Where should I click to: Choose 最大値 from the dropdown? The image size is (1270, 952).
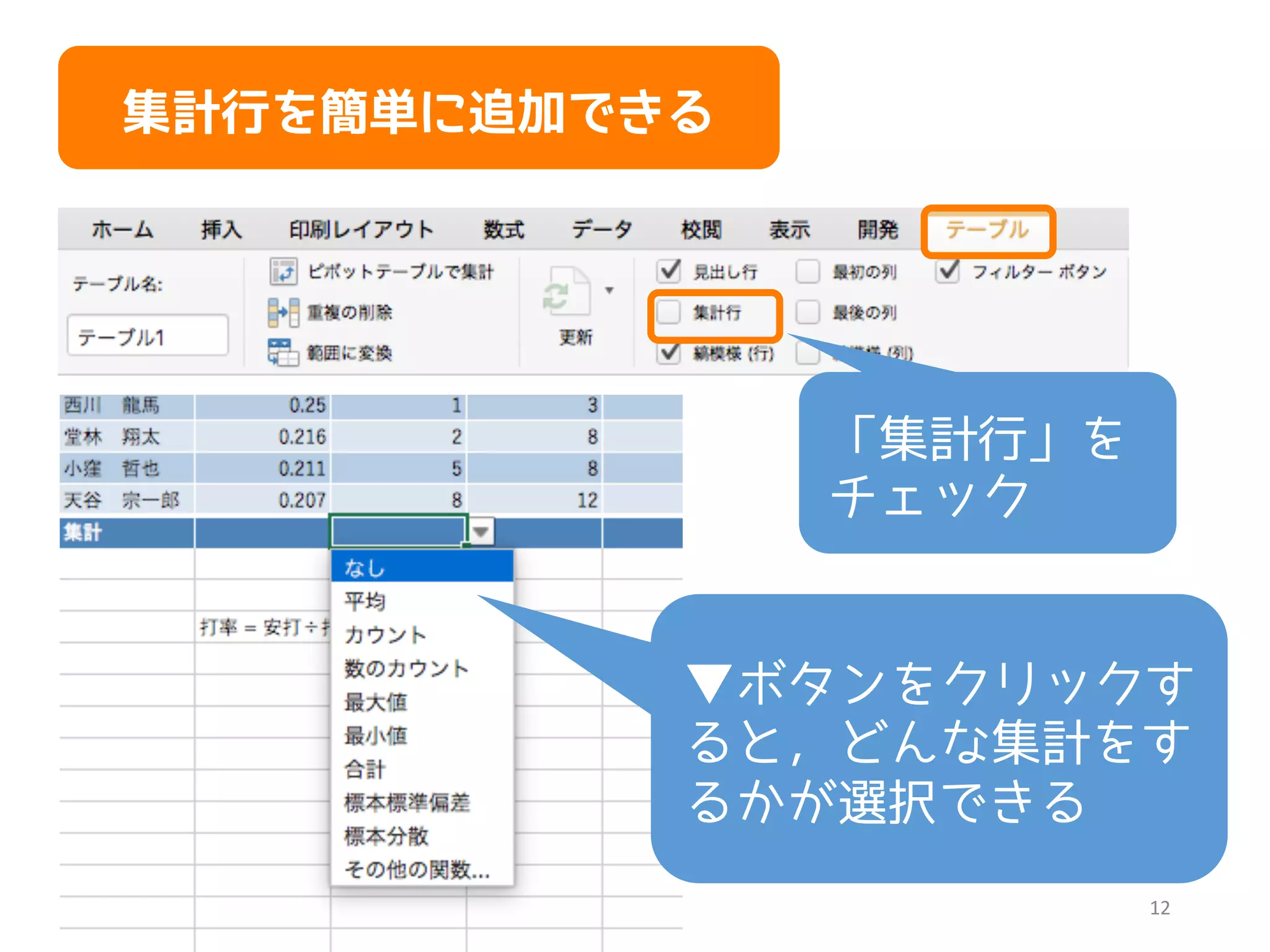tap(422, 702)
